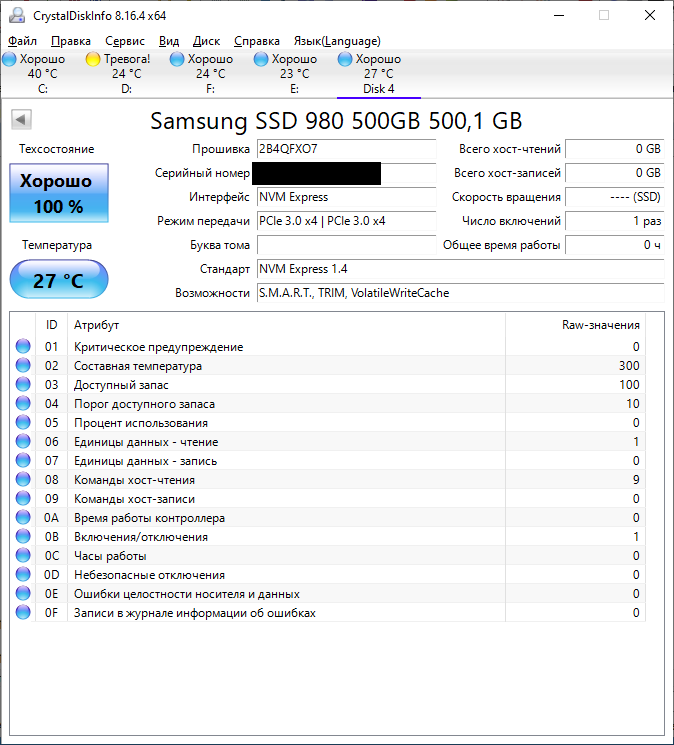Click the 27 °C temperature button
This screenshot has height=745, width=674.
pos(59,279)
